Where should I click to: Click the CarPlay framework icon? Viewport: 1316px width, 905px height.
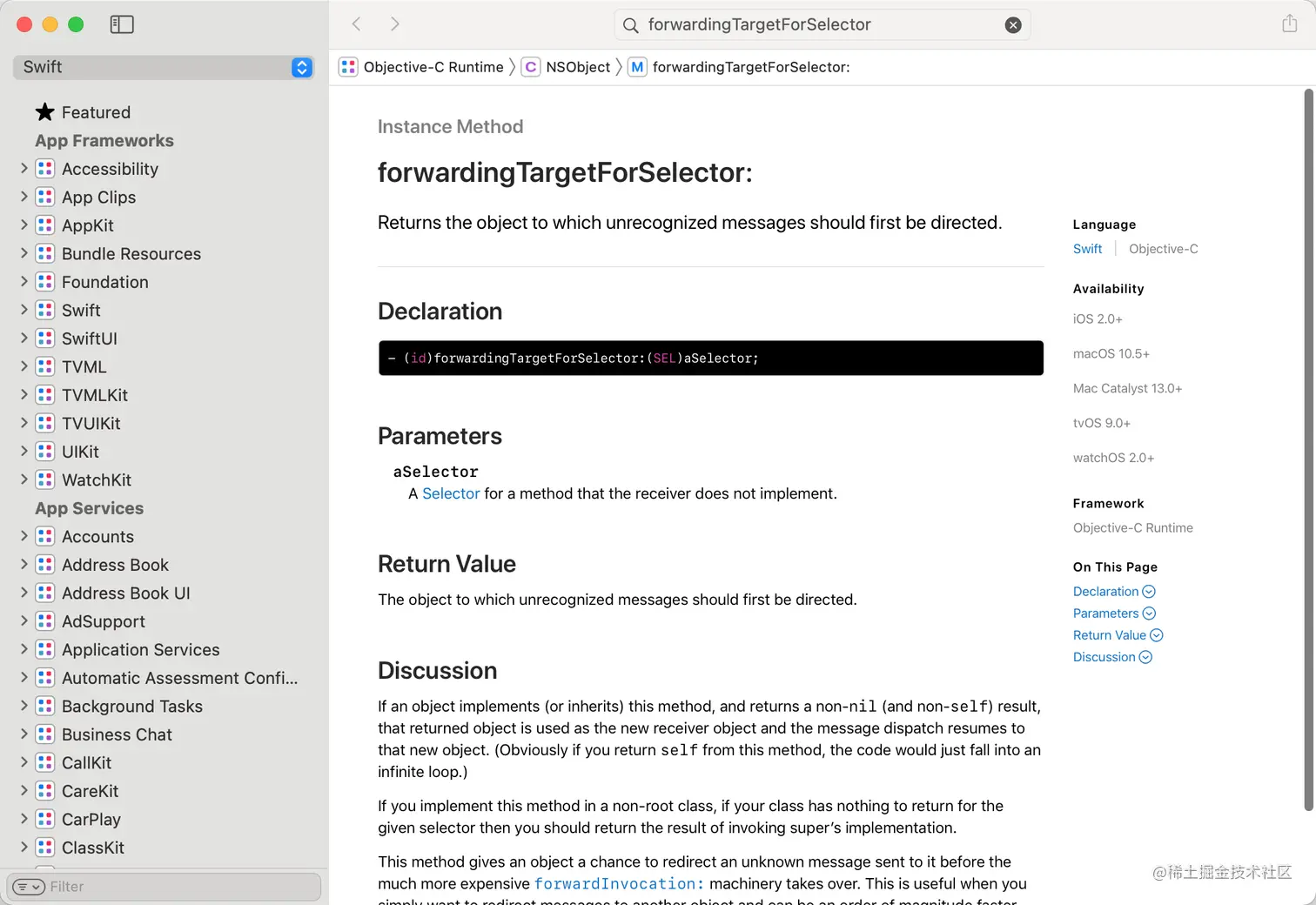pyautogui.click(x=45, y=820)
